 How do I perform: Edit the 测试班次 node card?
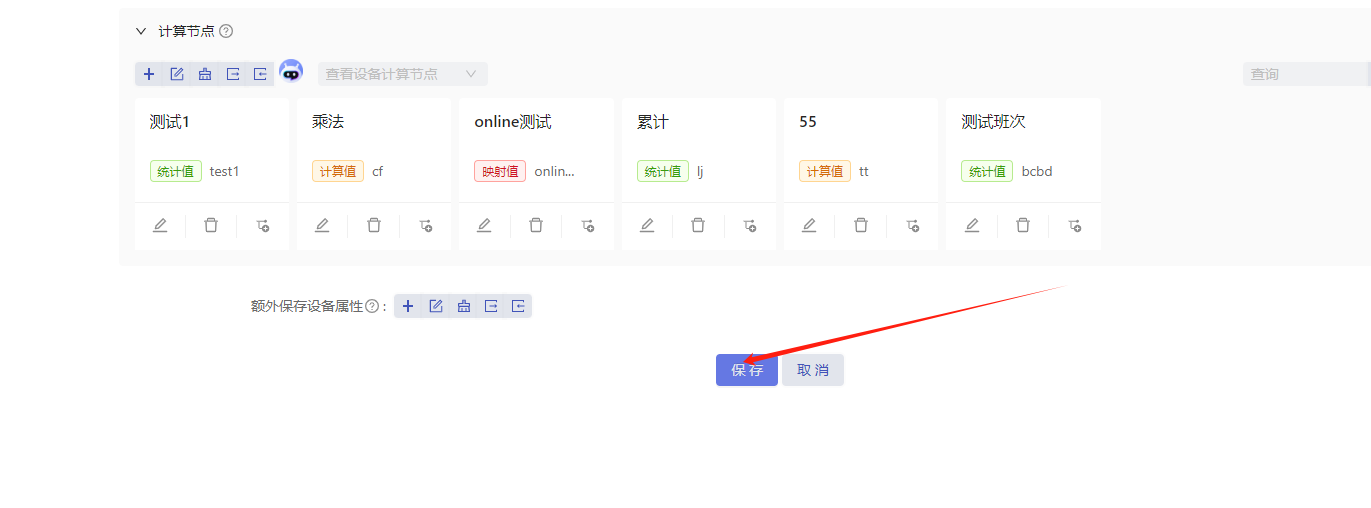click(972, 226)
